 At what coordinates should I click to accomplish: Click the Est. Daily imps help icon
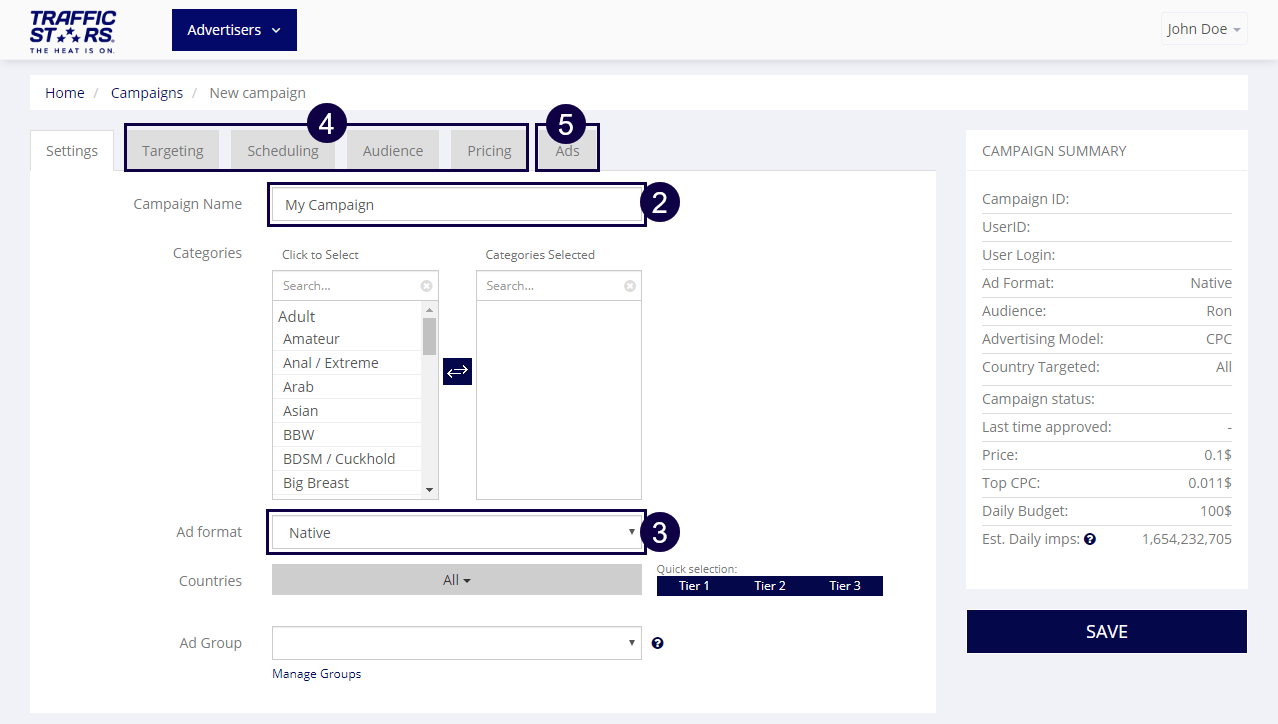(1090, 539)
